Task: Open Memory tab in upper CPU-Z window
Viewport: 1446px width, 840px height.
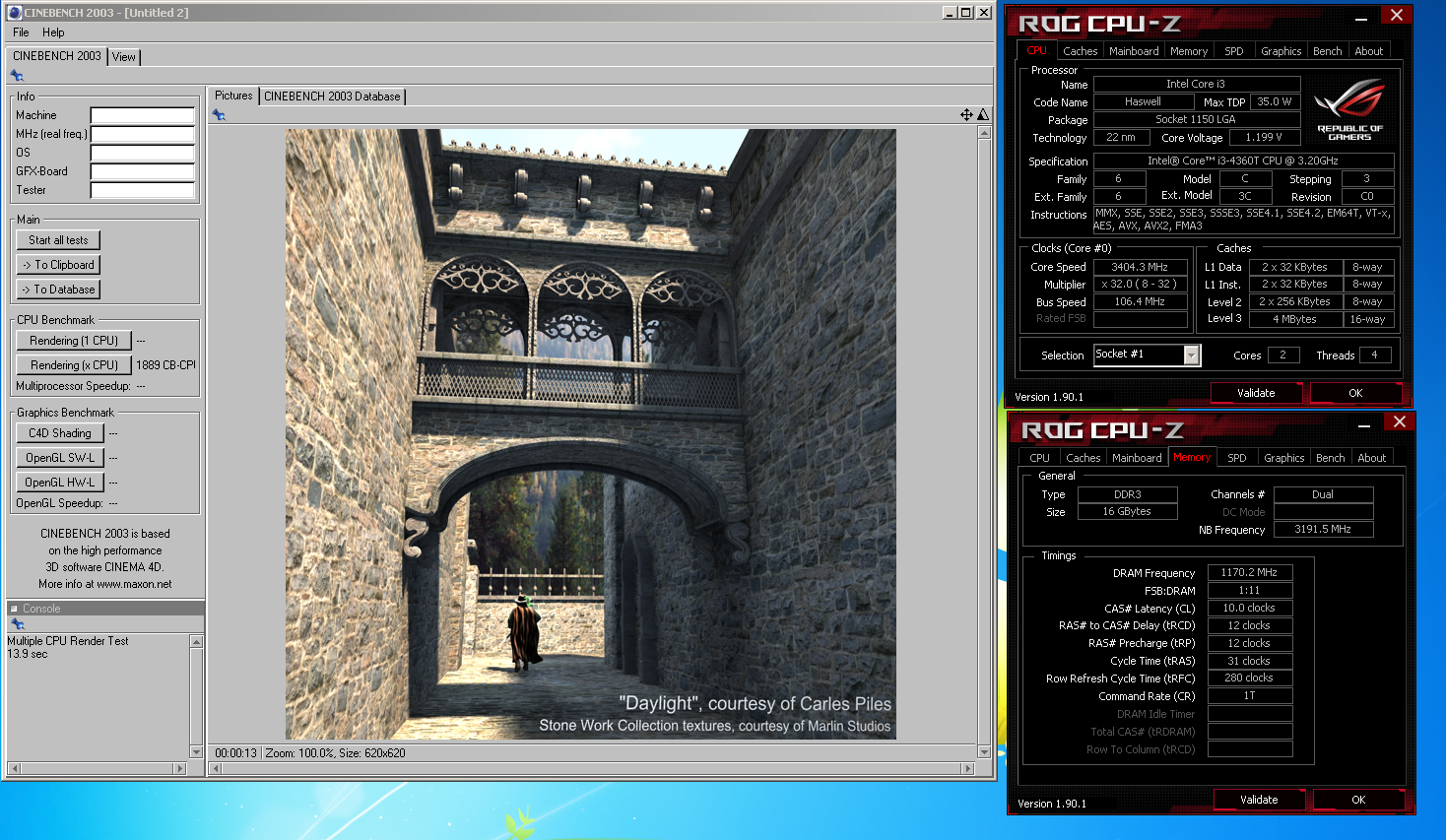Action: click(x=1189, y=51)
